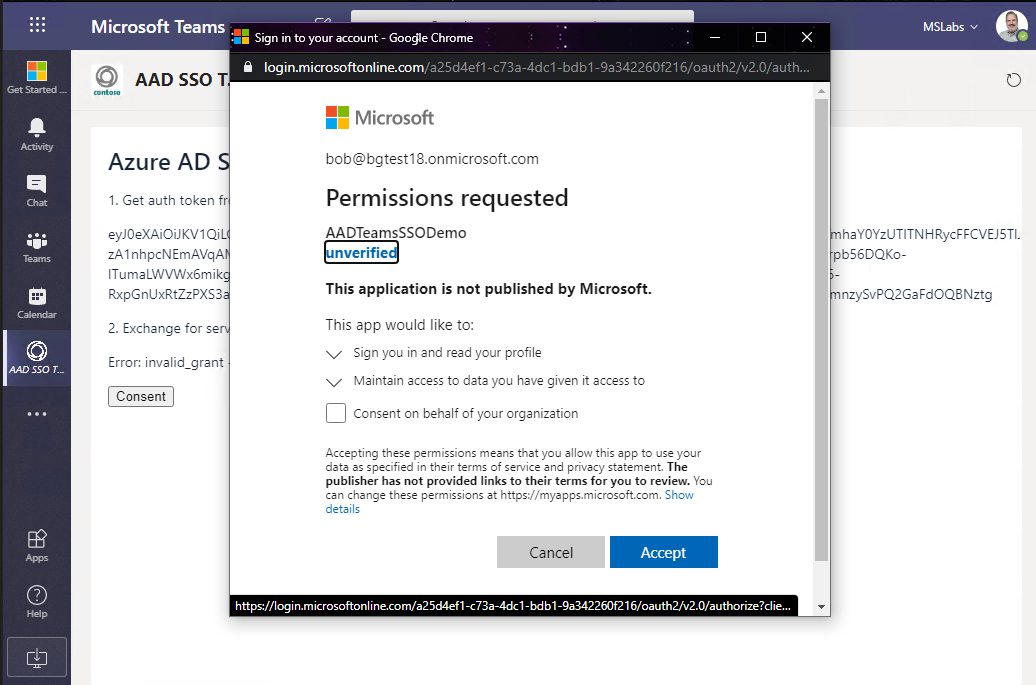Show more apps ellipsis in sidebar
Image resolution: width=1036 pixels, height=685 pixels.
coord(37,414)
